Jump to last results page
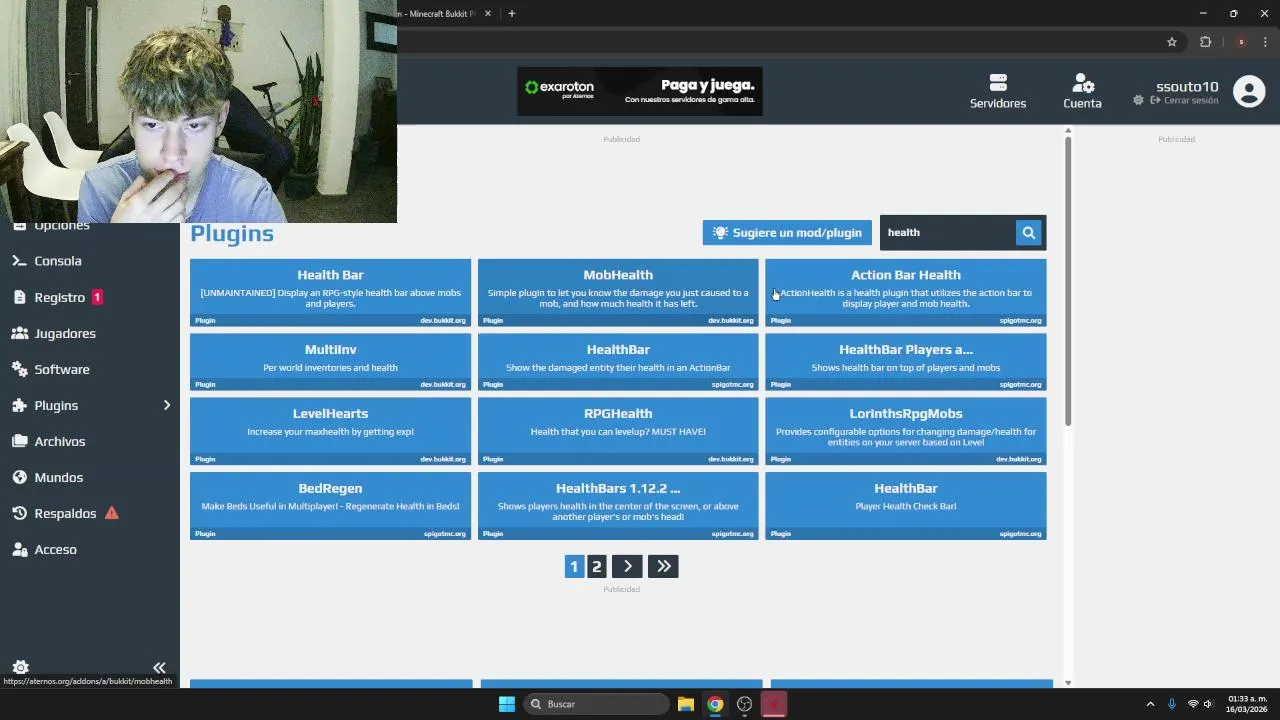Image resolution: width=1280 pixels, height=720 pixels. pyautogui.click(x=663, y=566)
